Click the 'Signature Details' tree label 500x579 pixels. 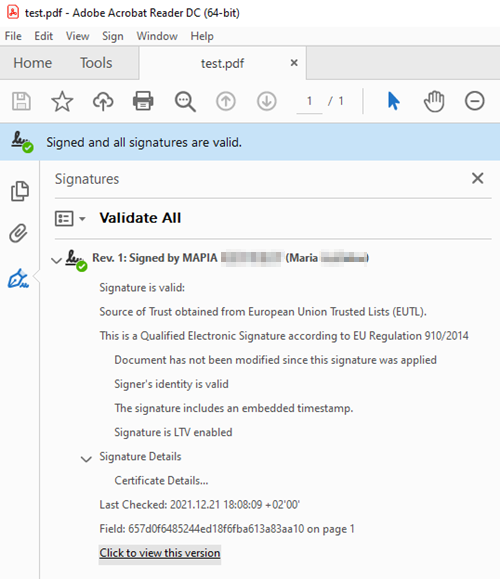(140, 456)
